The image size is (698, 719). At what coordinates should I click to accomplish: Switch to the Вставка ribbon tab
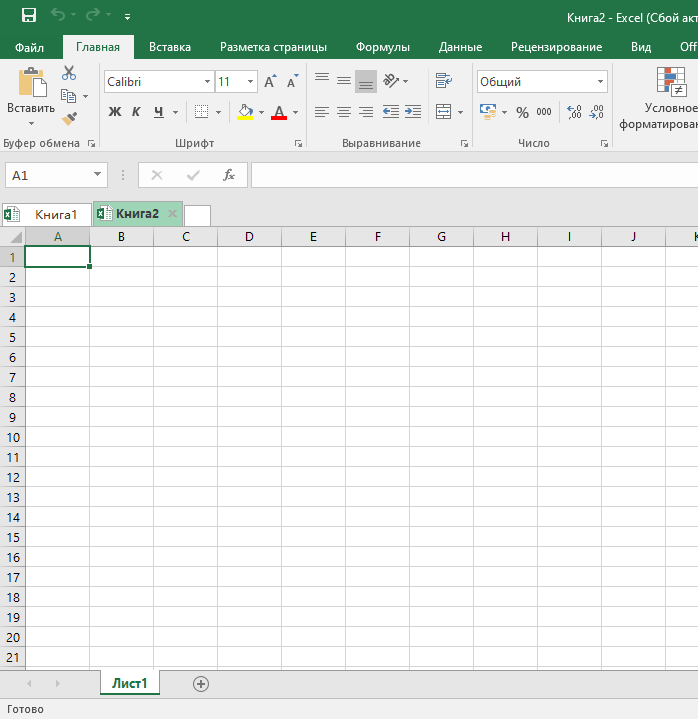(x=170, y=47)
